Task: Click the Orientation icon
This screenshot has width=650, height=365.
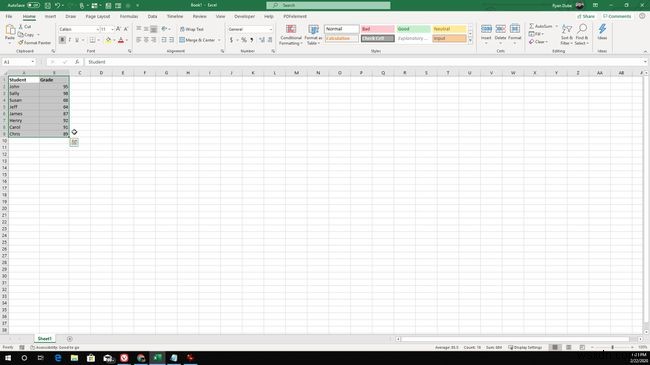Action: 164,29
